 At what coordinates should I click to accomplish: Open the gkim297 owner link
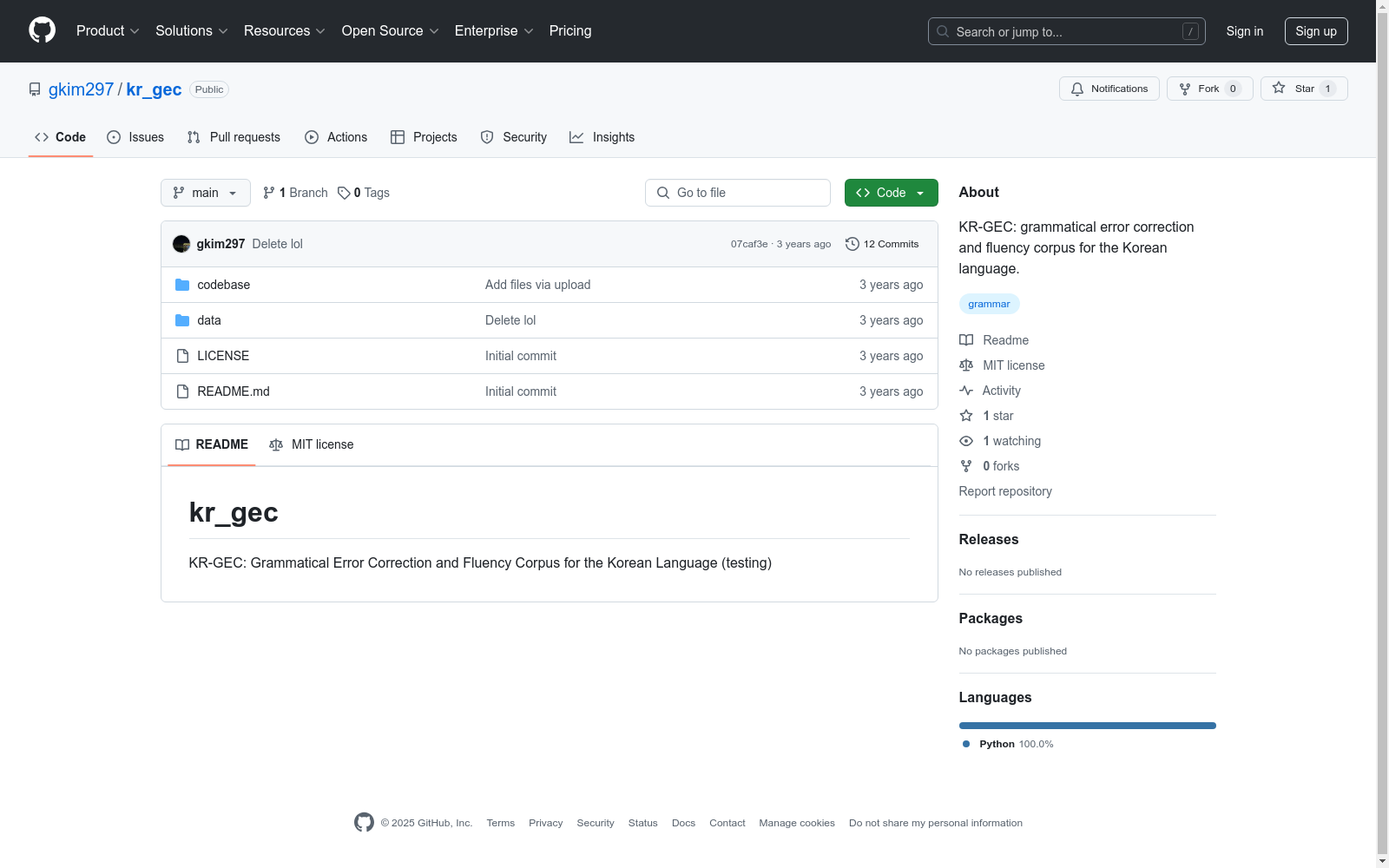[81, 89]
